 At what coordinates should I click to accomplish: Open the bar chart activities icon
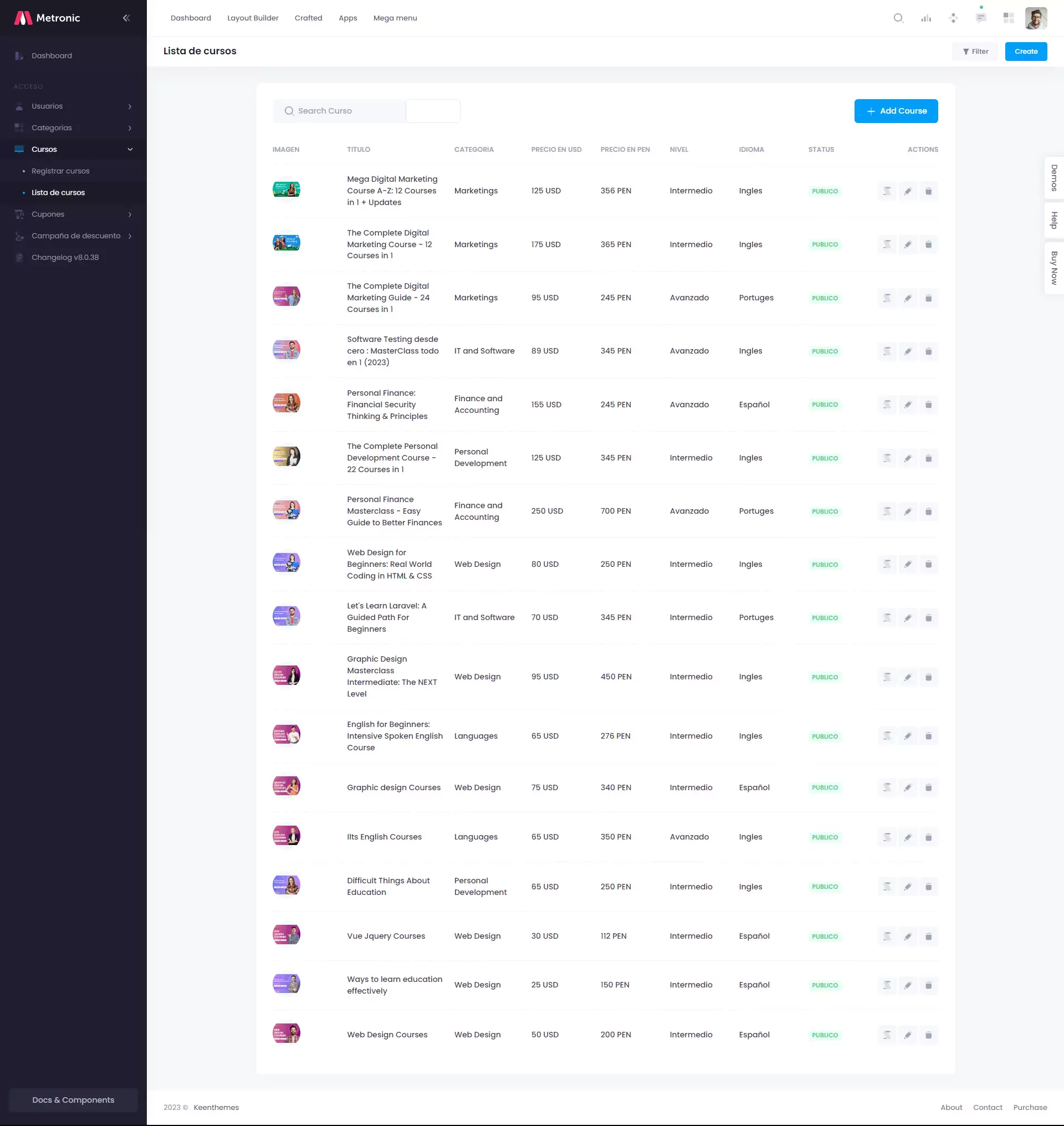tap(926, 18)
